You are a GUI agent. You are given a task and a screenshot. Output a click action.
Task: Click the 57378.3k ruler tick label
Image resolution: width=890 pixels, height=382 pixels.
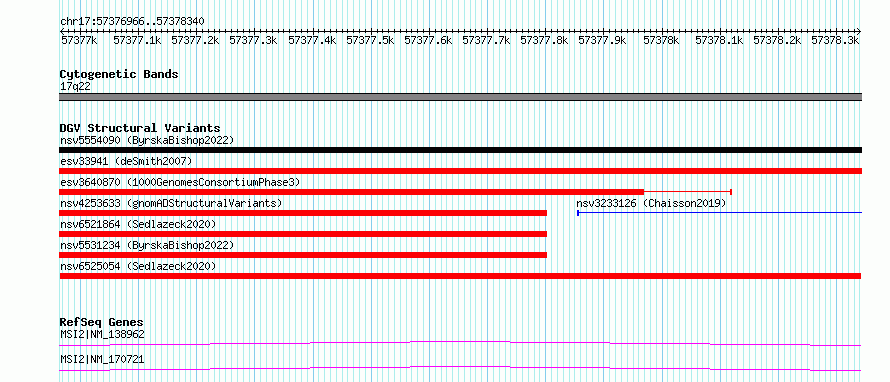(836, 40)
